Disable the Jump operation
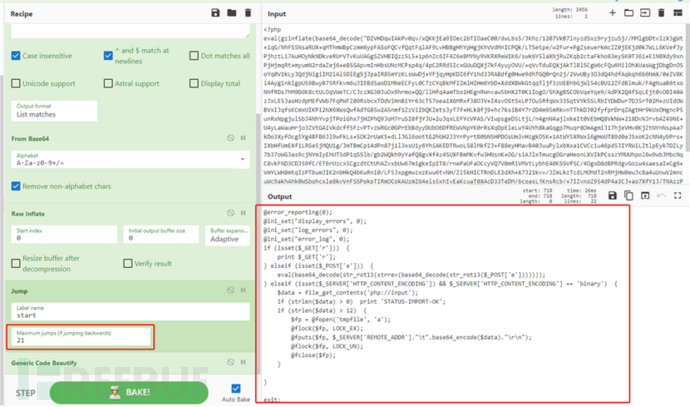The image size is (690, 407). pos(231,290)
